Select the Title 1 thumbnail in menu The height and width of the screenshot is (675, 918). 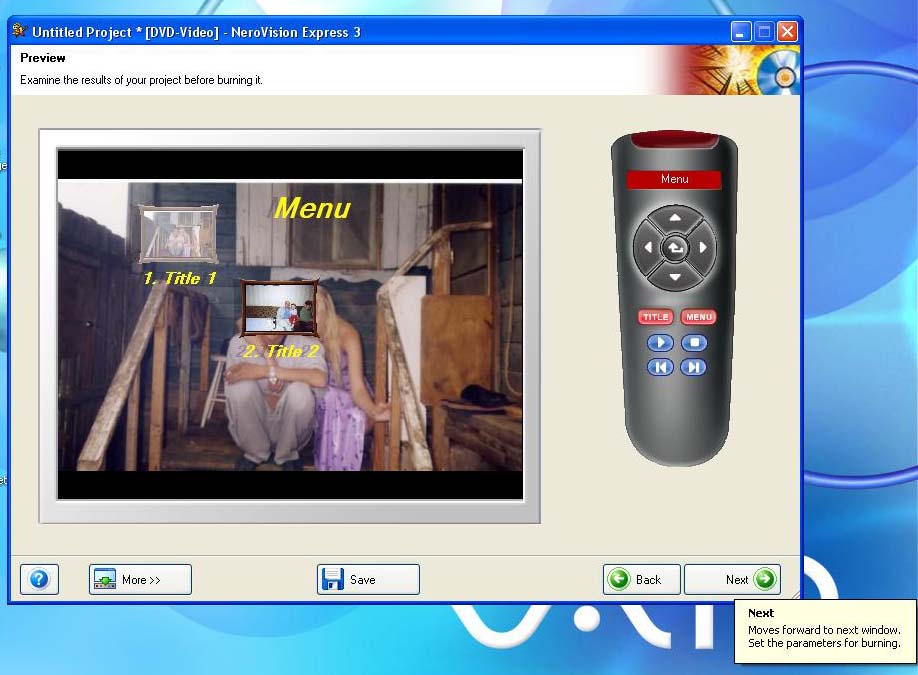coord(179,233)
